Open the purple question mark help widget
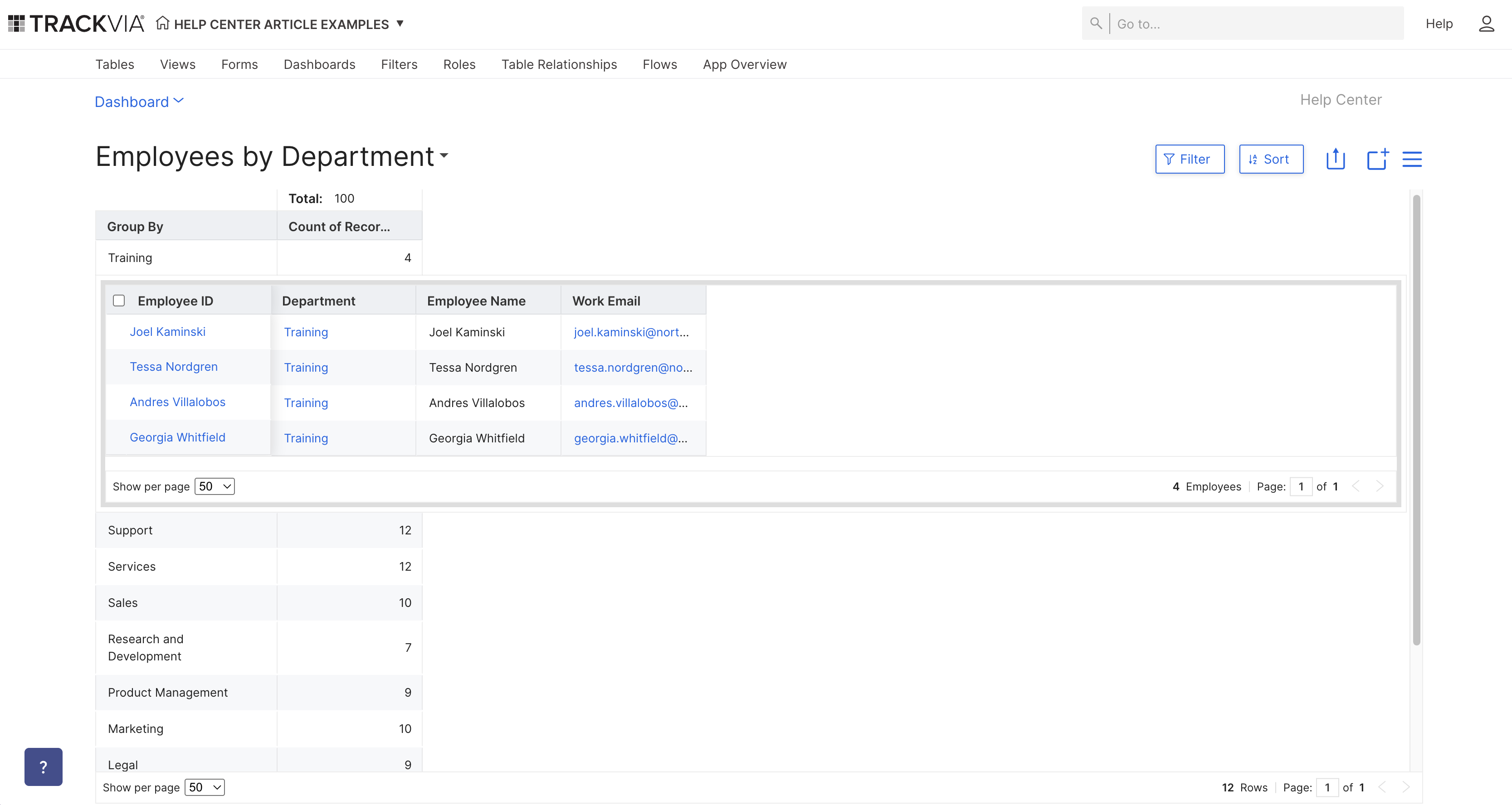 44,766
